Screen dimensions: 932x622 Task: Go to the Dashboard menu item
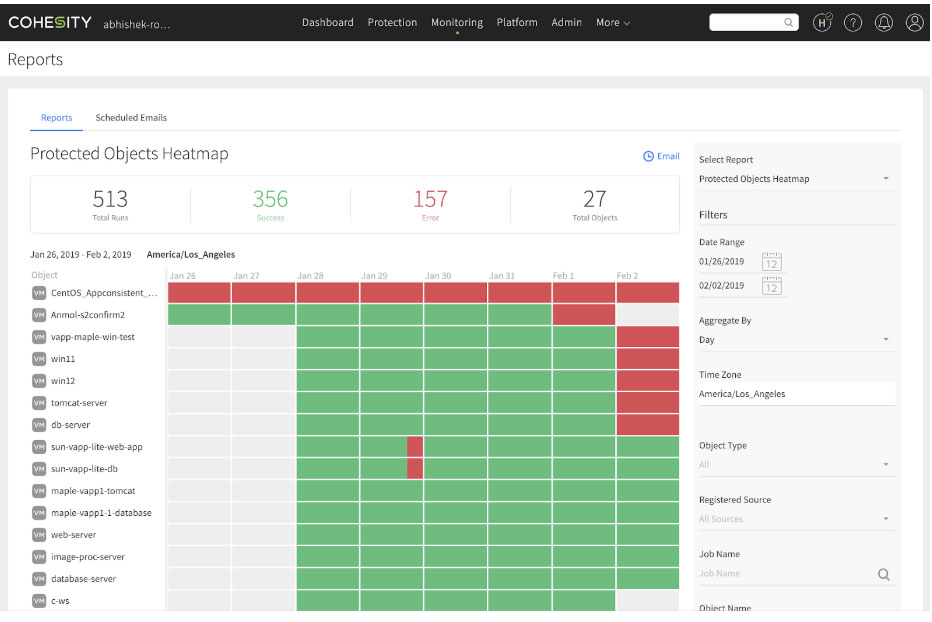pyautogui.click(x=327, y=22)
